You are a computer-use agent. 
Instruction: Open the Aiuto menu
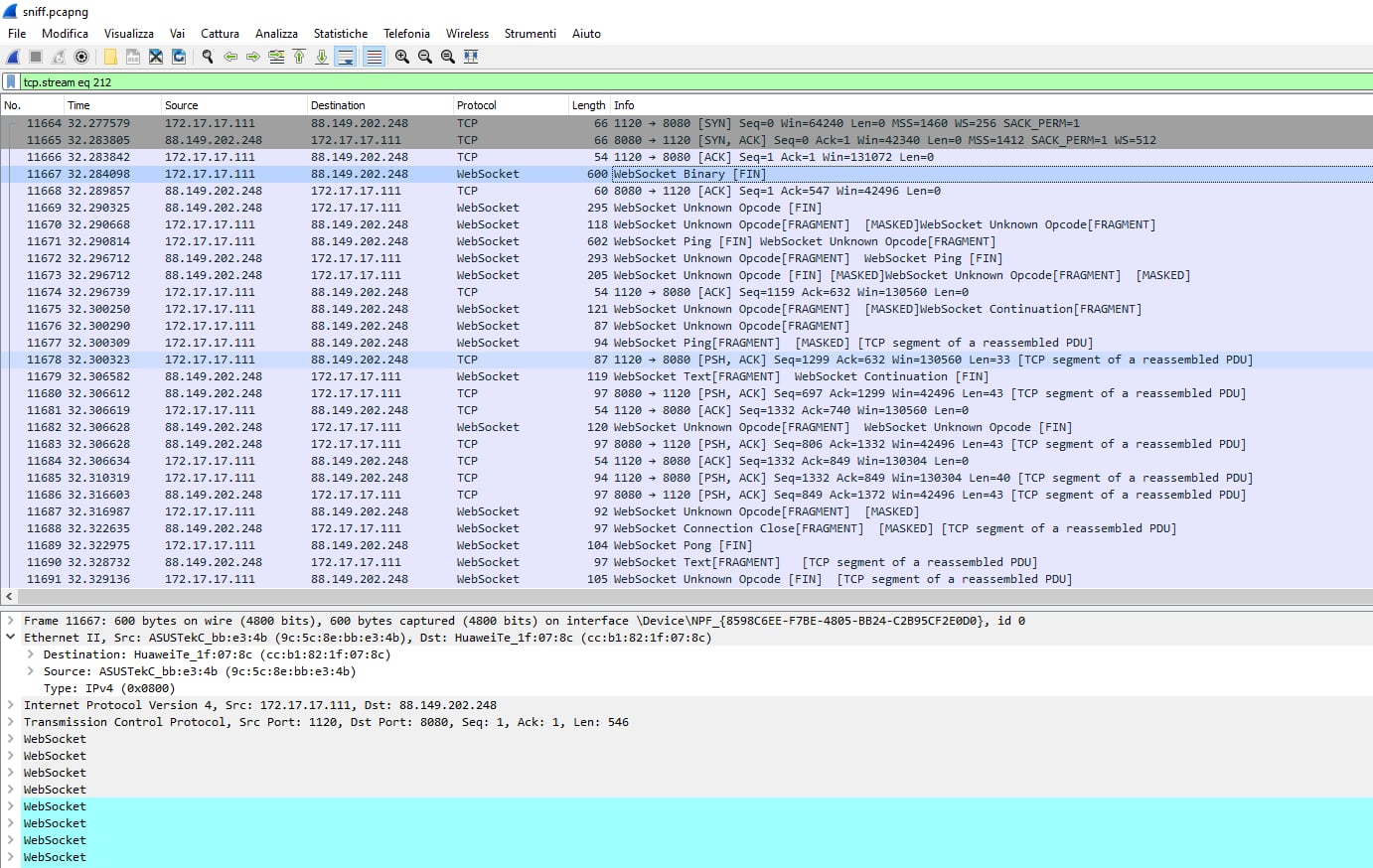tap(586, 34)
